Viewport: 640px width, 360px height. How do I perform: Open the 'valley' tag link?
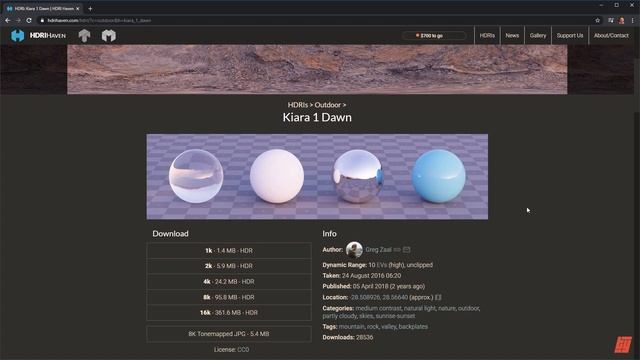tap(389, 327)
